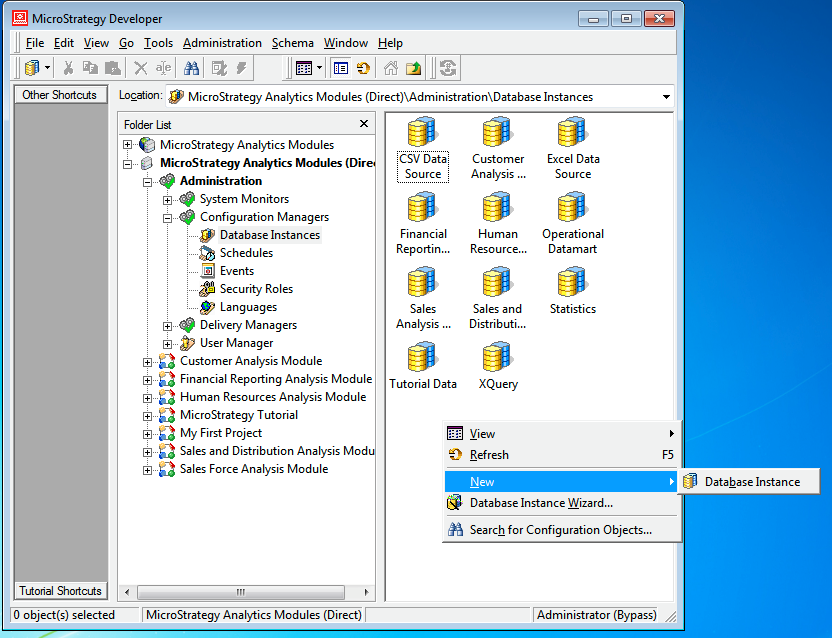Screen dimensions: 832x638
Task: Open the Location path dropdown
Action: click(666, 97)
